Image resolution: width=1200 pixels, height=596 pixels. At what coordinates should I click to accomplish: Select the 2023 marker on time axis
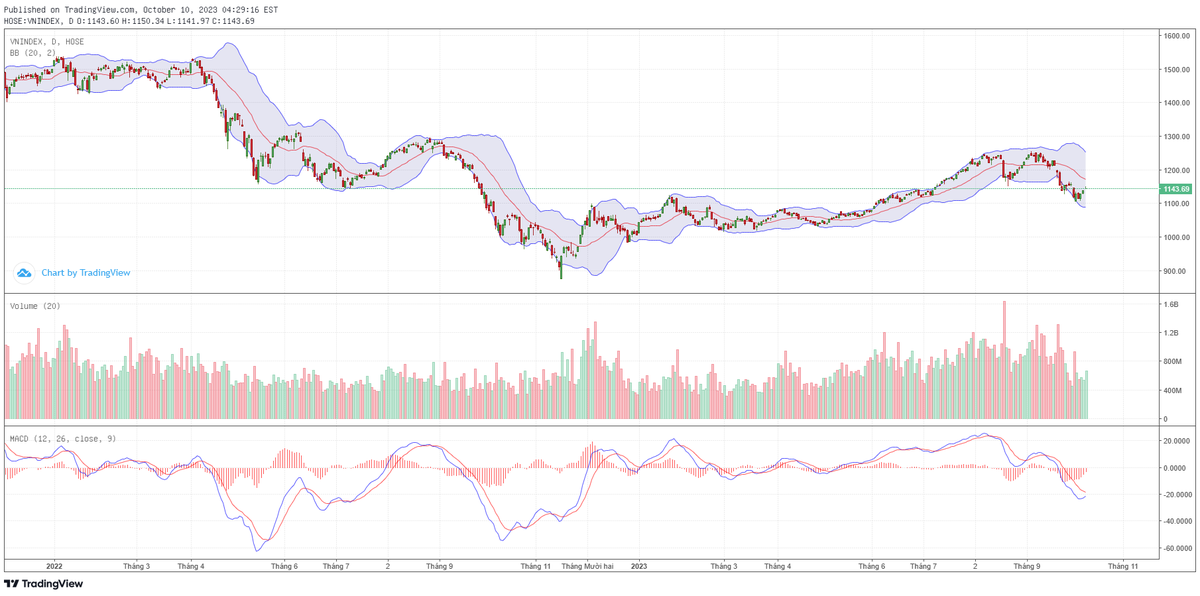tap(640, 566)
